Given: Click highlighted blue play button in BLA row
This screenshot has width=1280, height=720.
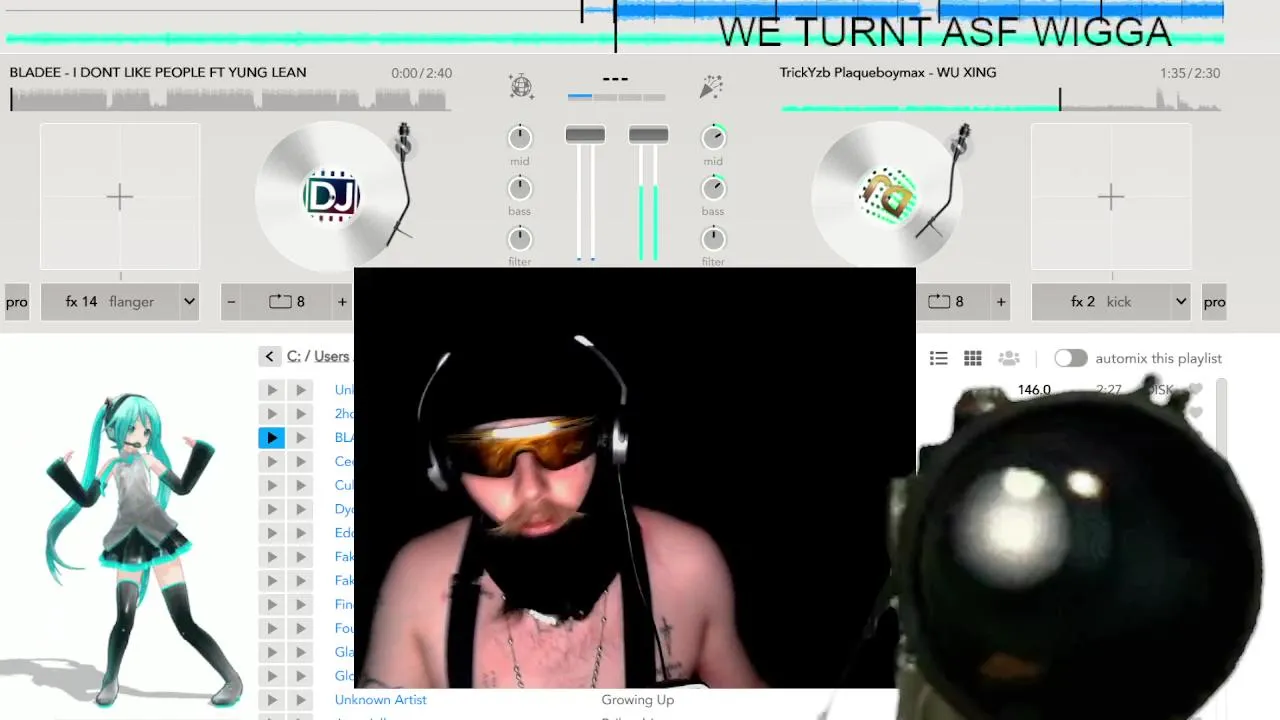Looking at the screenshot, I should (271, 437).
